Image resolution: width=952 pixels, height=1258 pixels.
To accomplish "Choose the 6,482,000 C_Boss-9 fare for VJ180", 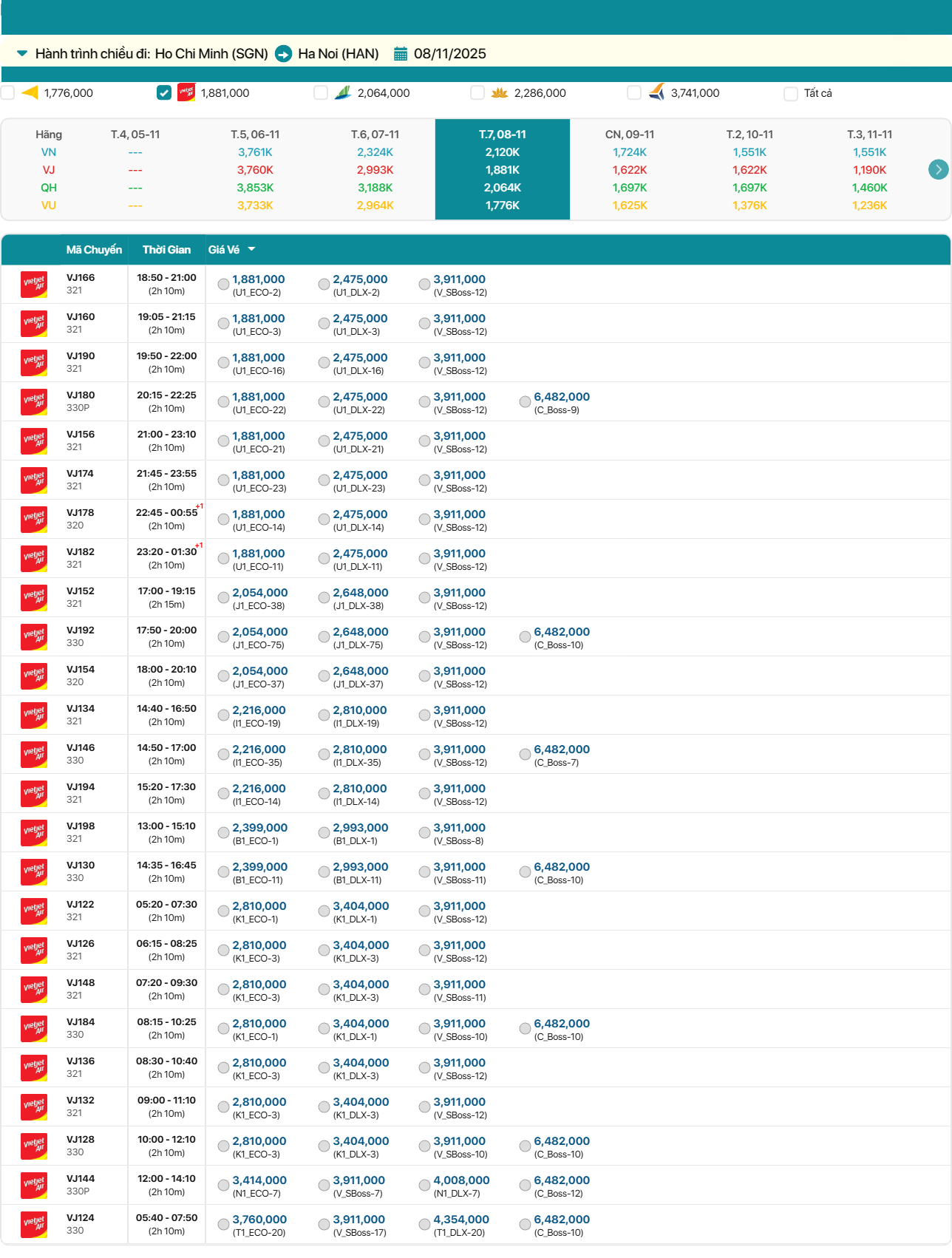I will (x=525, y=401).
